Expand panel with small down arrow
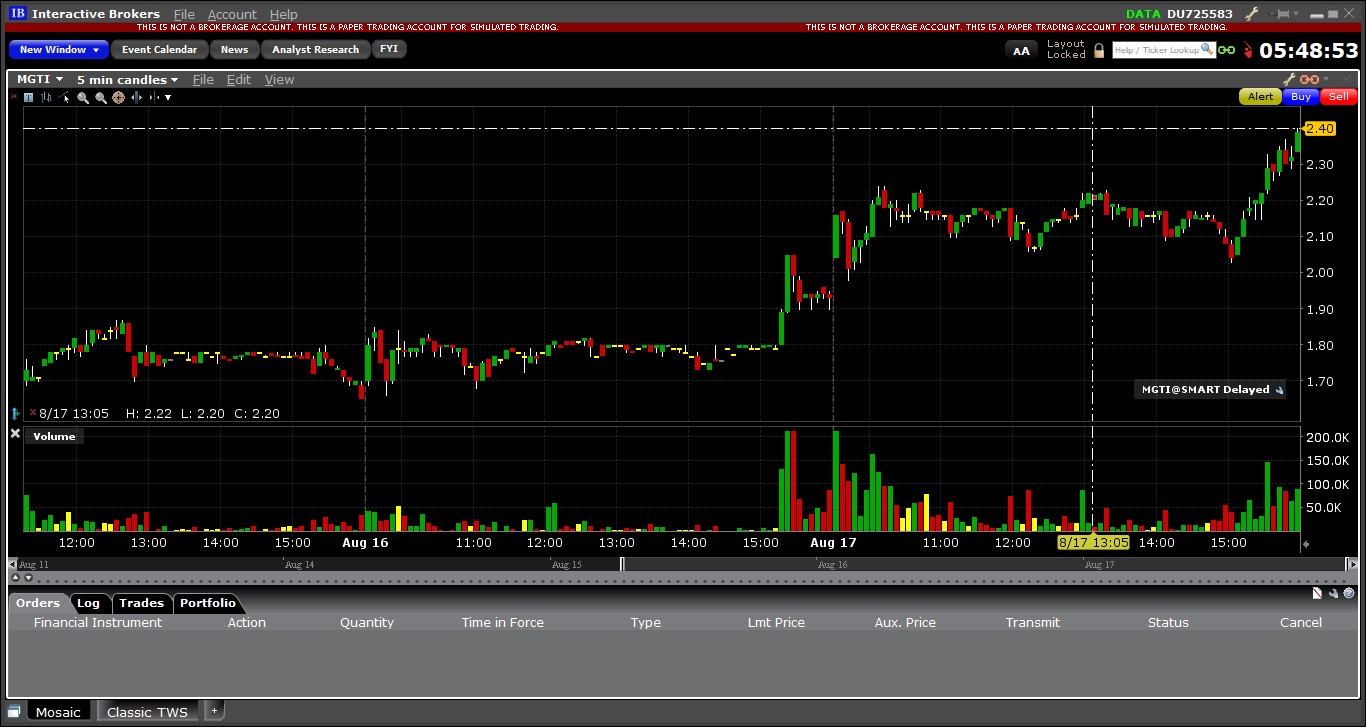The width and height of the screenshot is (1366, 727). click(x=26, y=578)
